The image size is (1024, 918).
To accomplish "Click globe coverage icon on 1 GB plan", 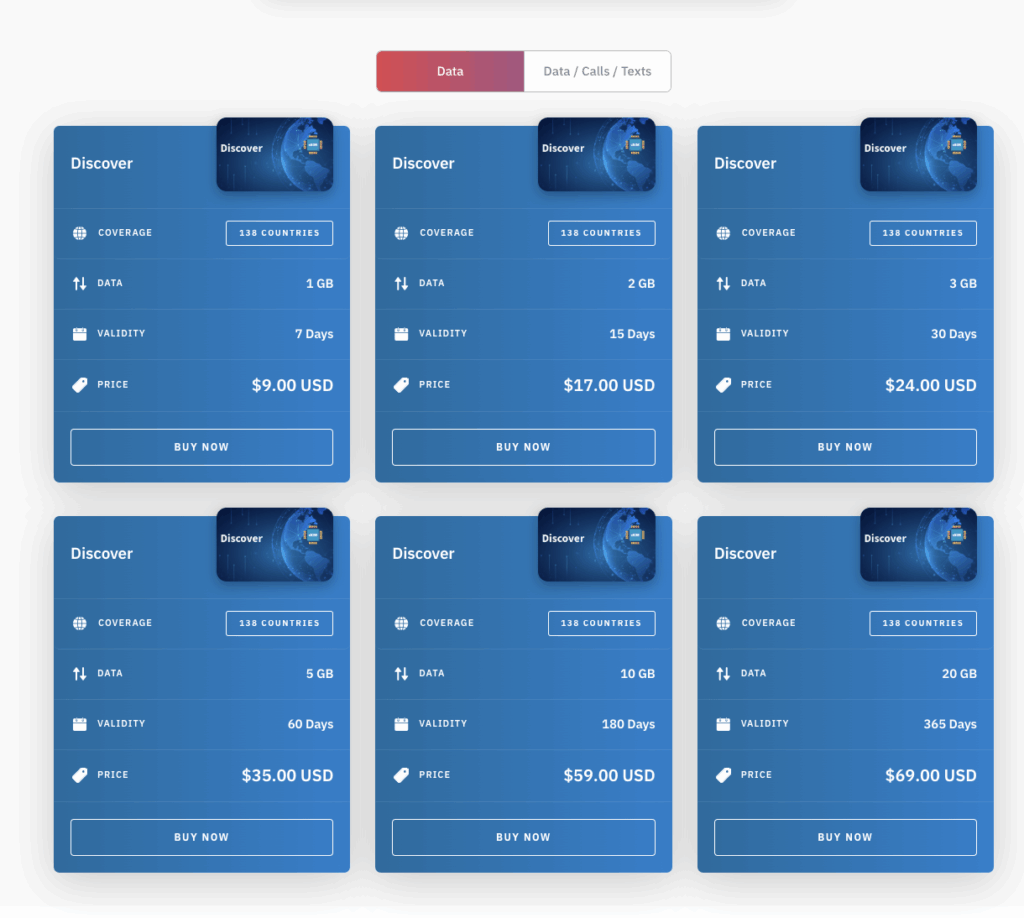I will 80,233.
